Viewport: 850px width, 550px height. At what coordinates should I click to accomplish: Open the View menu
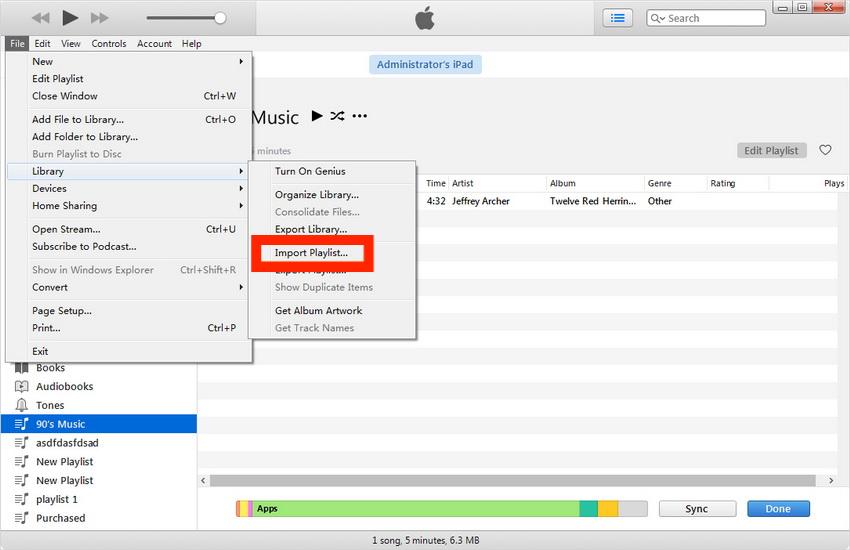(x=70, y=43)
